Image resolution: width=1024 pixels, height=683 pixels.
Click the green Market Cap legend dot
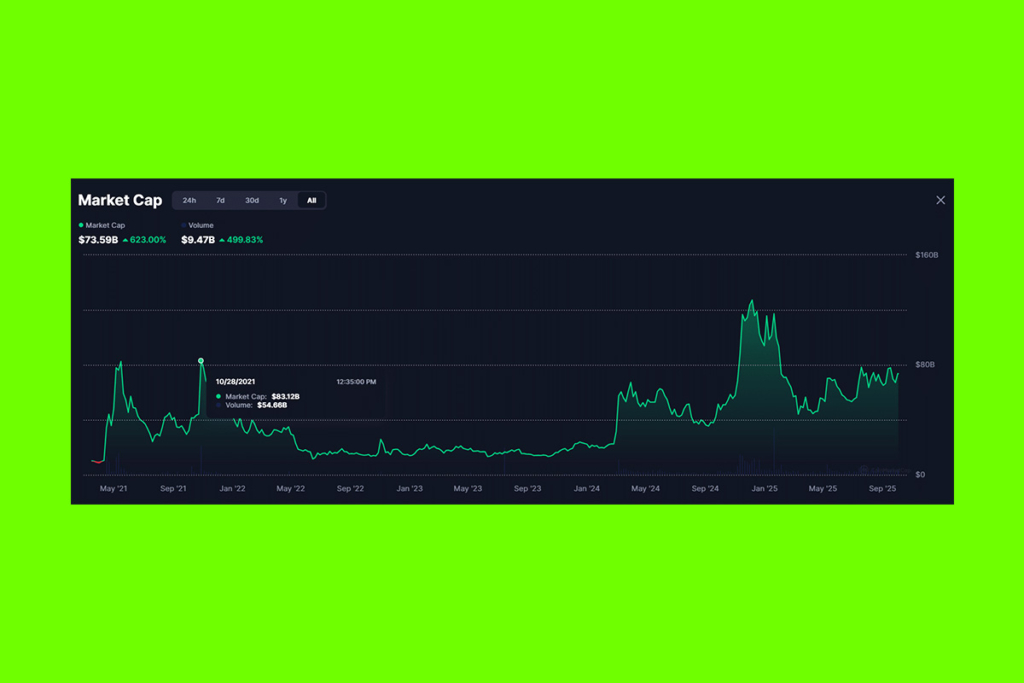[81, 225]
